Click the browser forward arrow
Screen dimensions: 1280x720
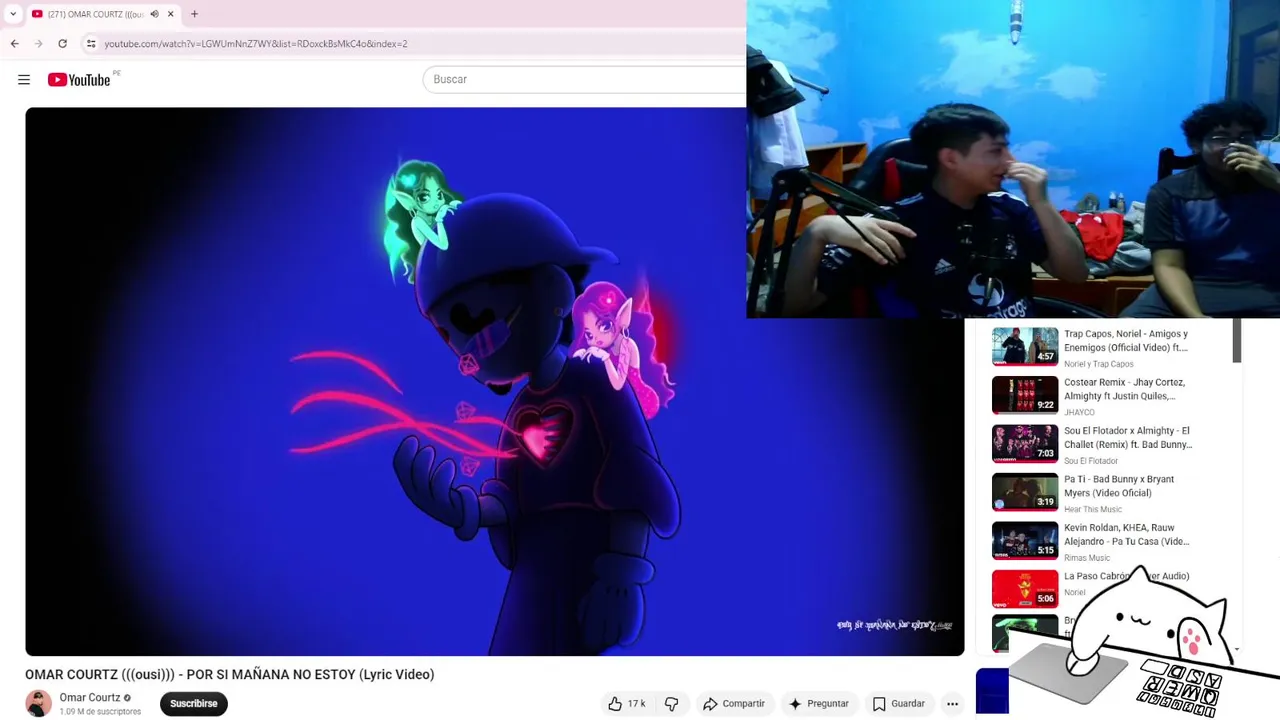[38, 44]
